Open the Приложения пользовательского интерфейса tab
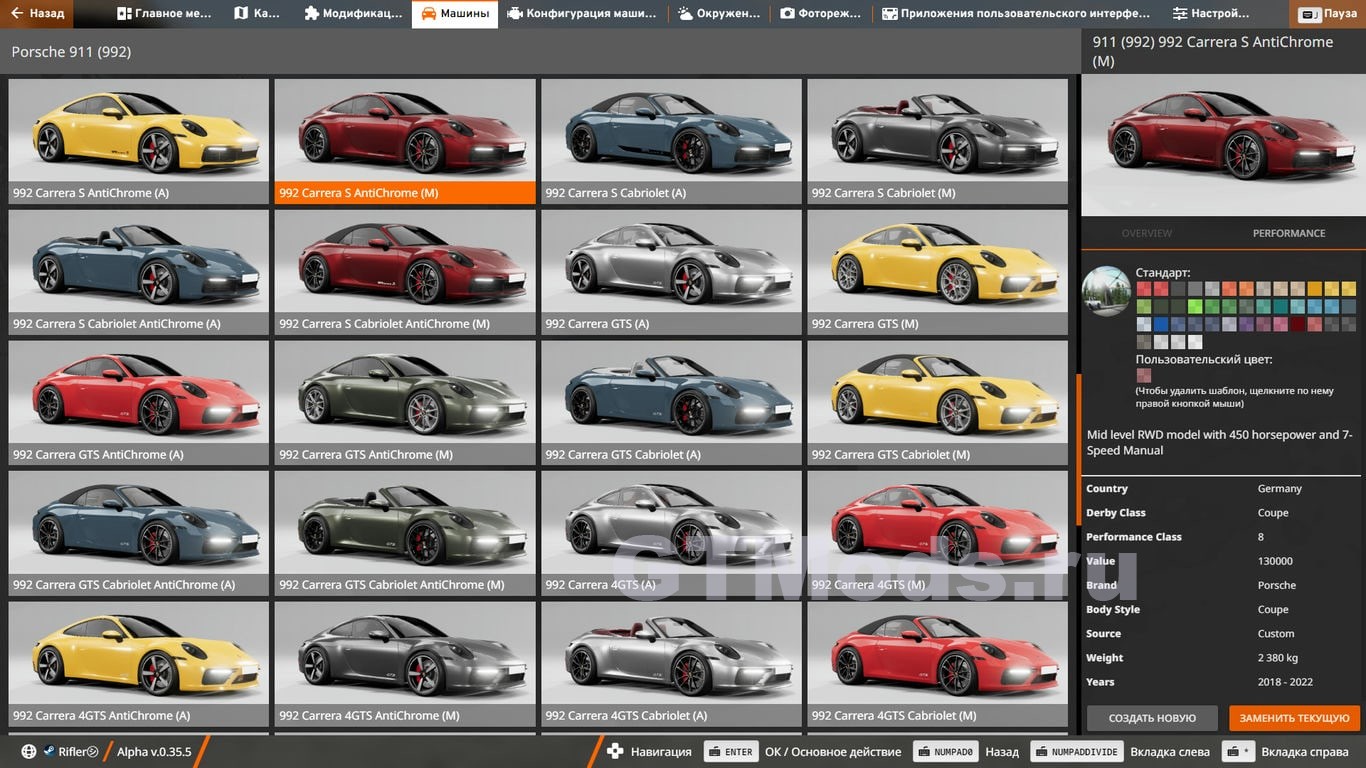This screenshot has width=1366, height=768. pos(1016,14)
